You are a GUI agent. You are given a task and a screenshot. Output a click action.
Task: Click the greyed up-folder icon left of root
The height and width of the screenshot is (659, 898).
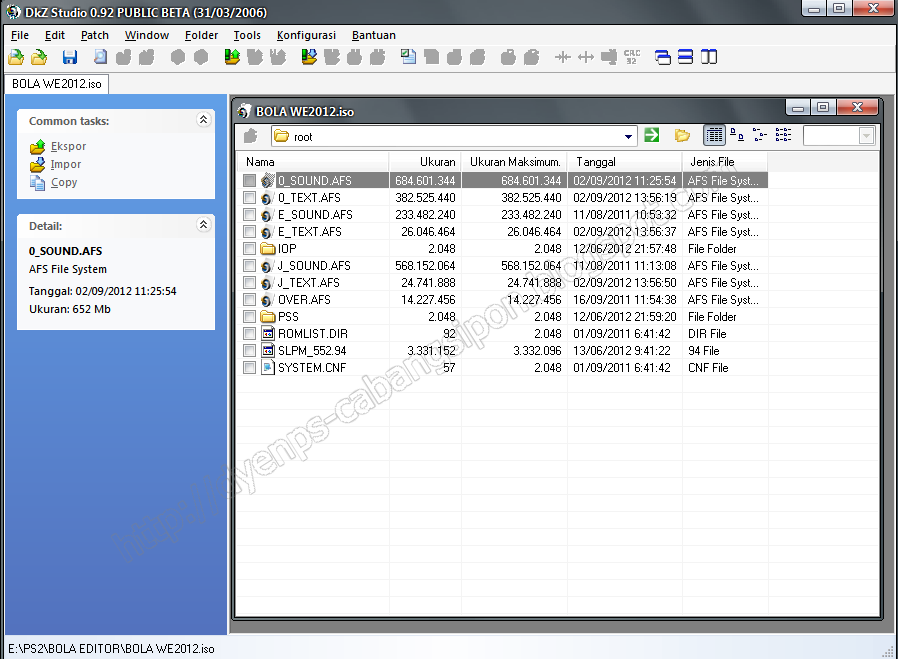[x=251, y=136]
